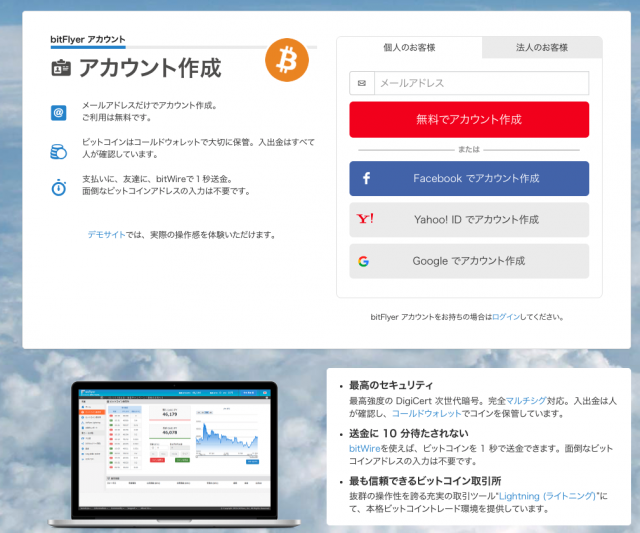Image resolution: width=640 pixels, height=533 pixels.
Task: Click the laptop trading screen image
Action: [x=174, y=453]
